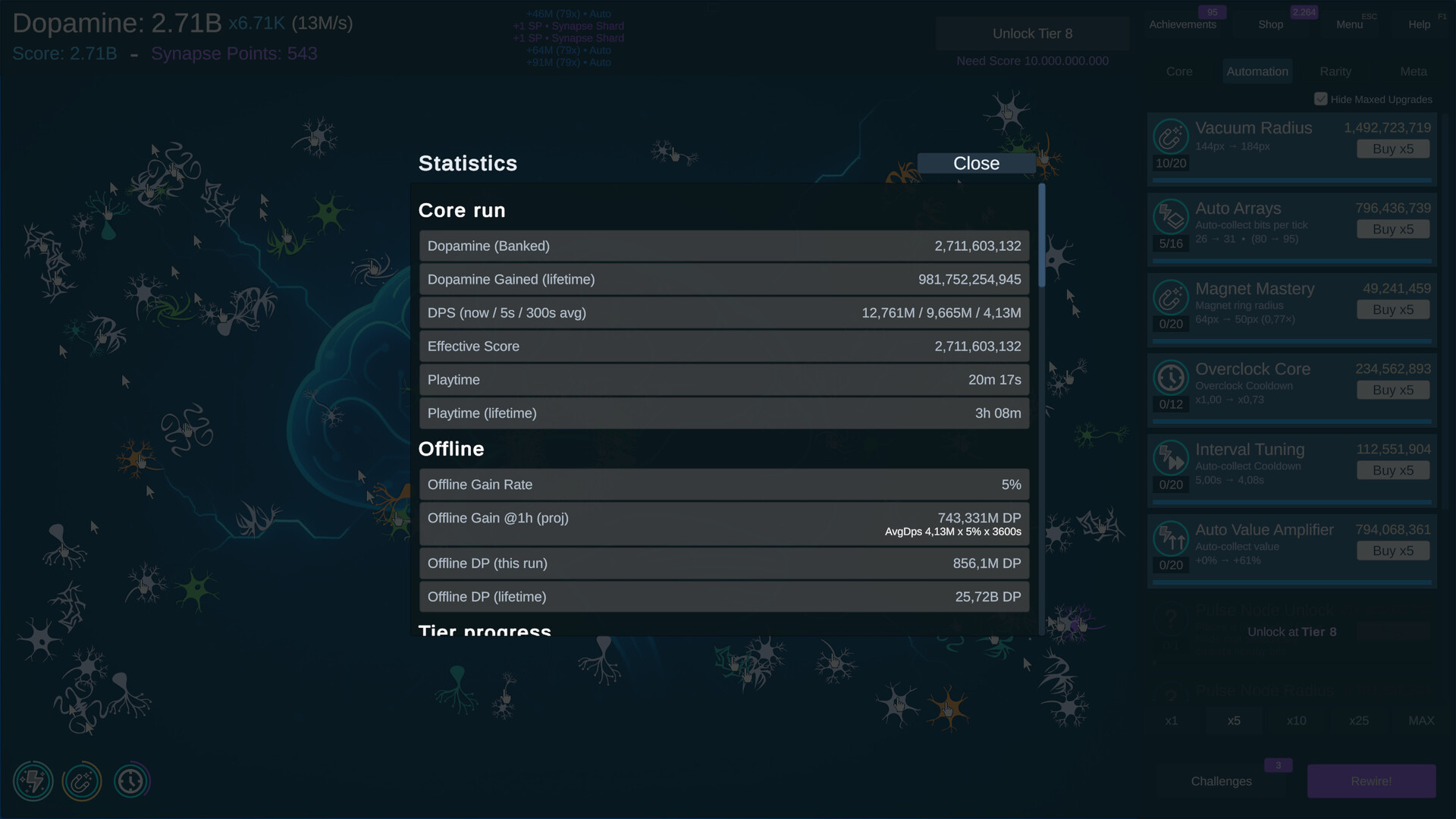
Task: Click the Auto Value Amplifier arrows icon
Action: [x=1170, y=538]
